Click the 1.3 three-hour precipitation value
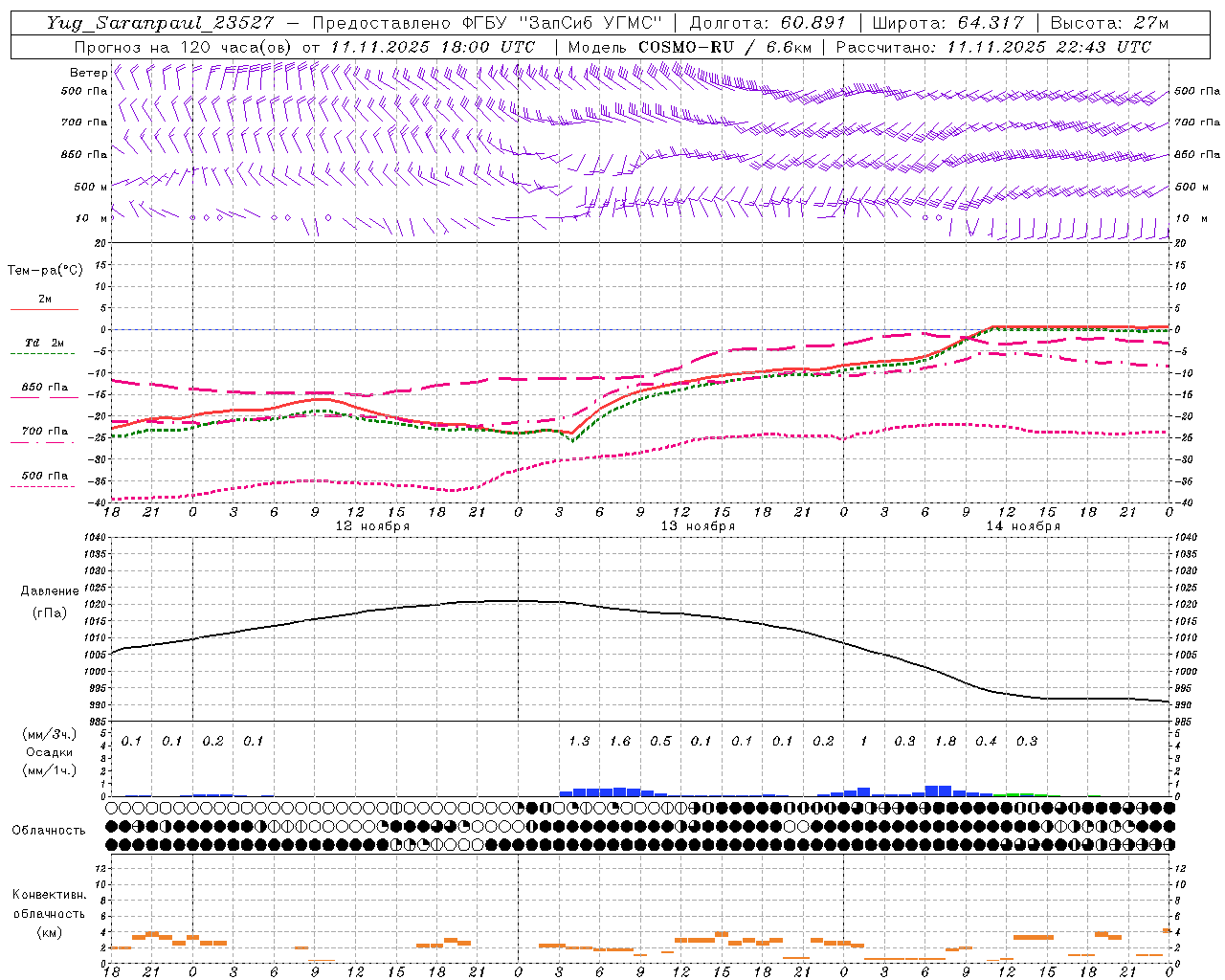This screenshot has width=1225, height=980. (x=579, y=741)
